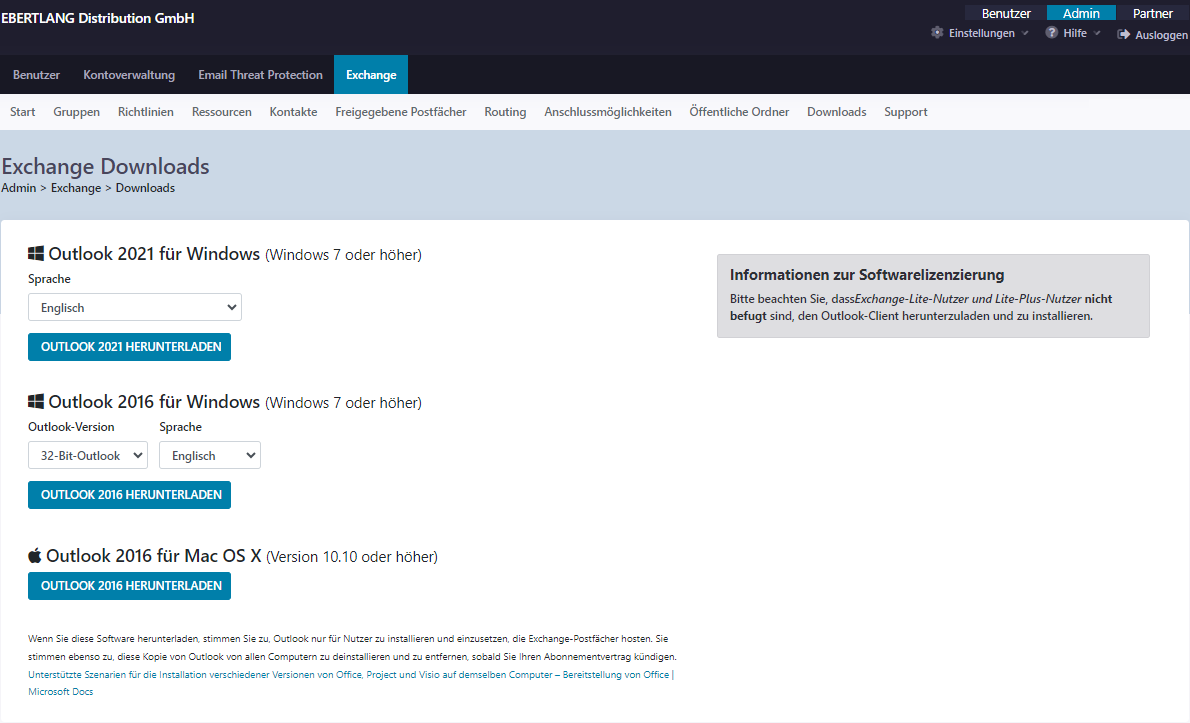Switch to the Benutzer role tab
1190x723 pixels.
pos(1006,13)
